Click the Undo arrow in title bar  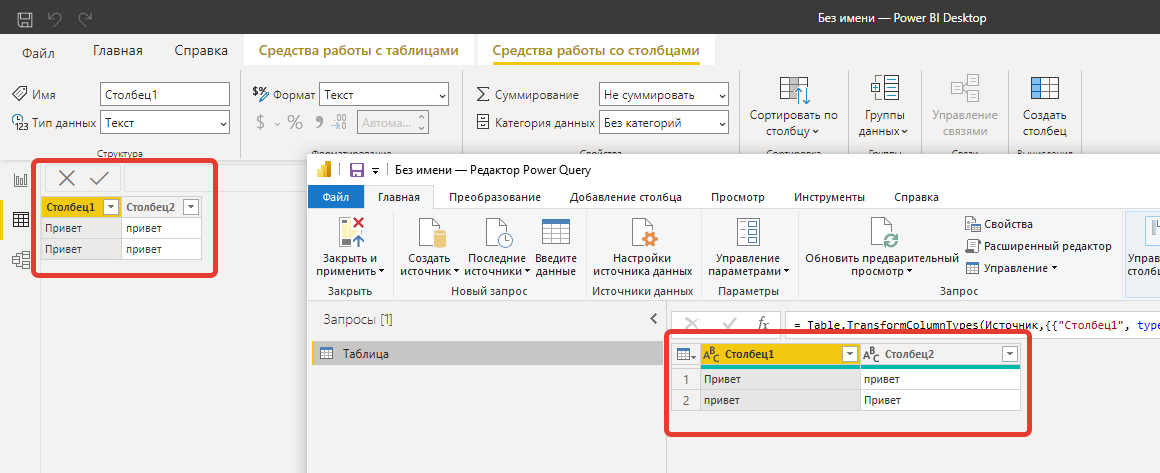(x=55, y=18)
